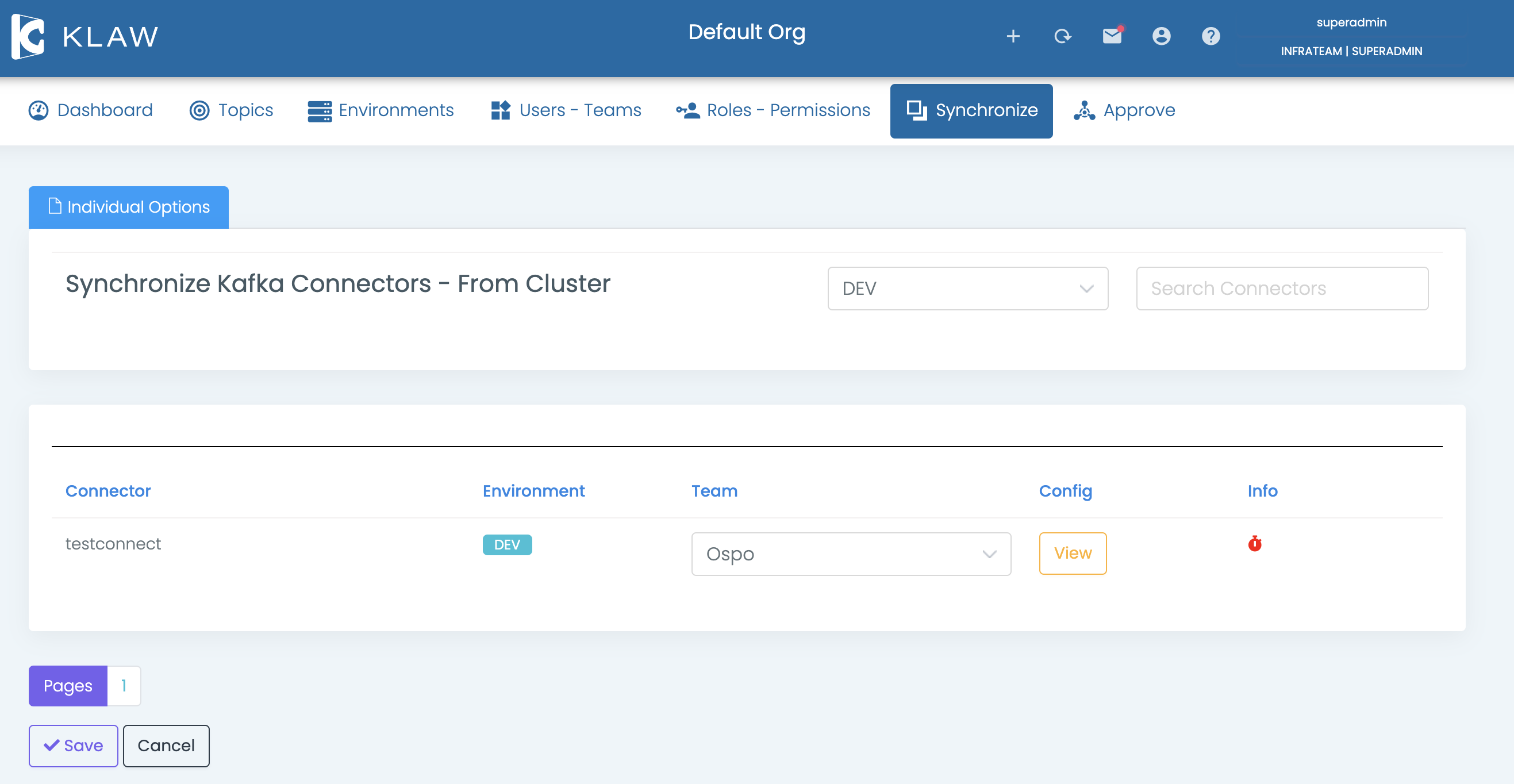Open the Topics menu

click(232, 110)
